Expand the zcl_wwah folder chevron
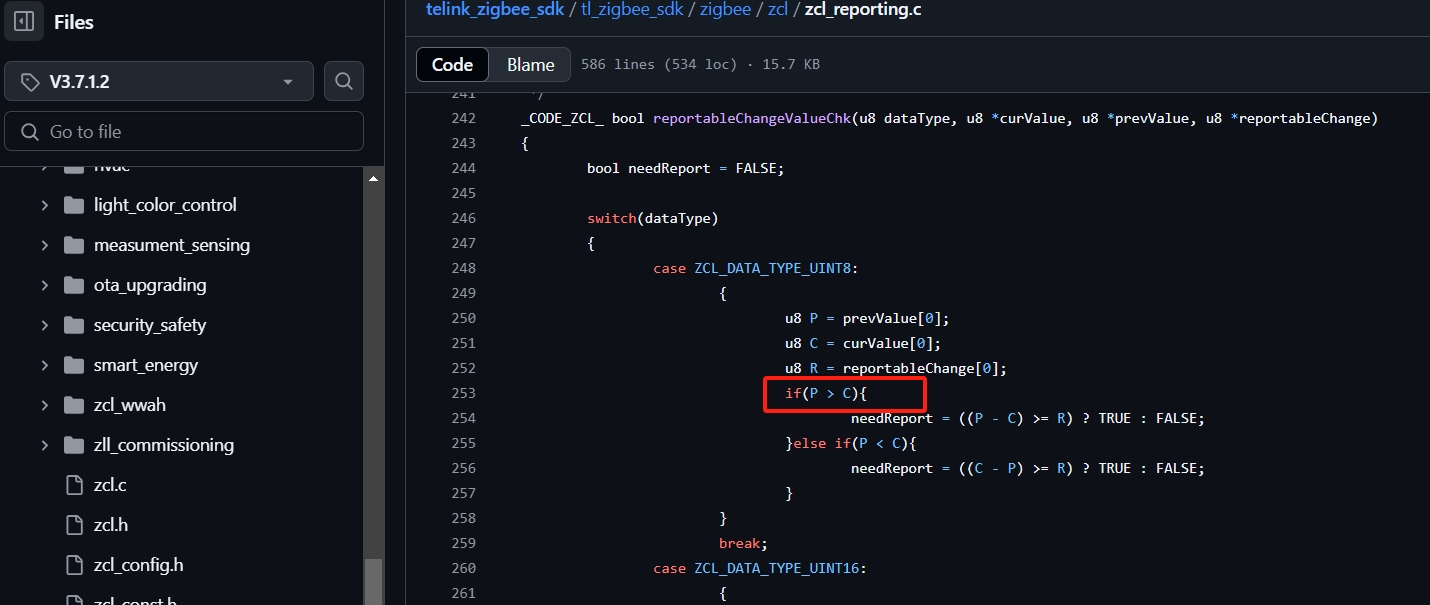1430x605 pixels. [44, 405]
